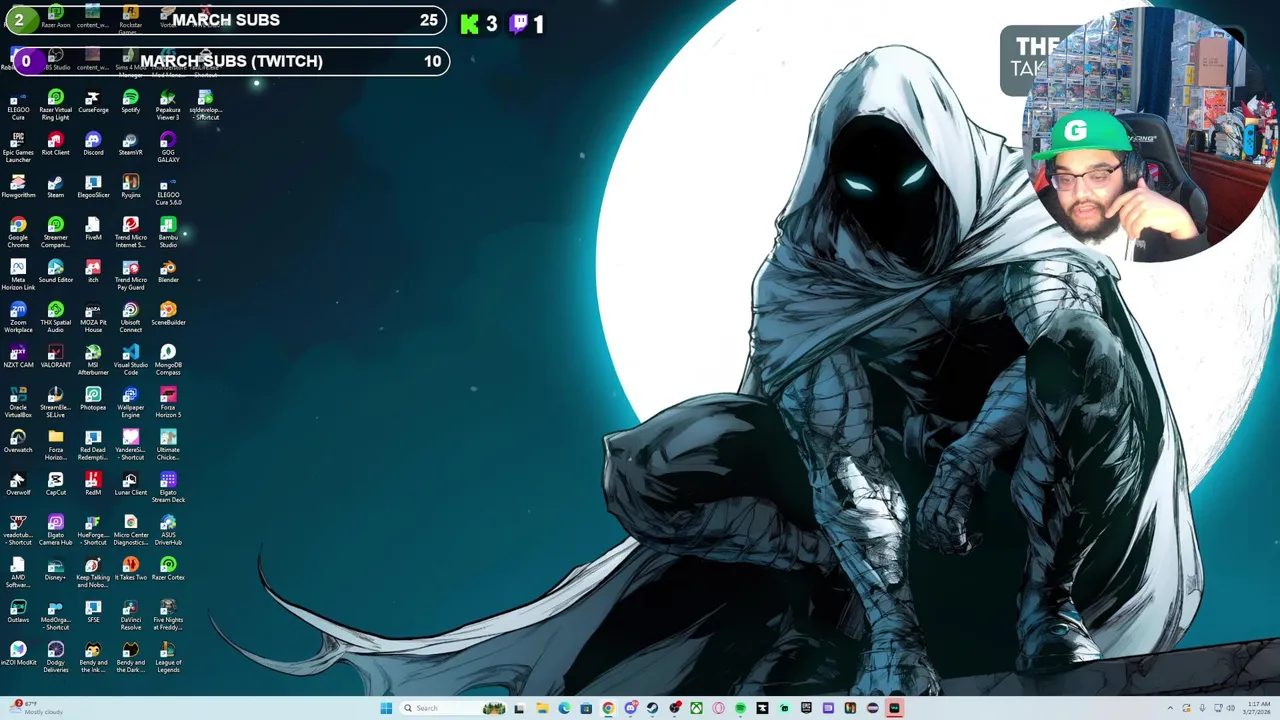The height and width of the screenshot is (720, 1280).
Task: Open the It Takes Two icon
Action: (x=131, y=570)
